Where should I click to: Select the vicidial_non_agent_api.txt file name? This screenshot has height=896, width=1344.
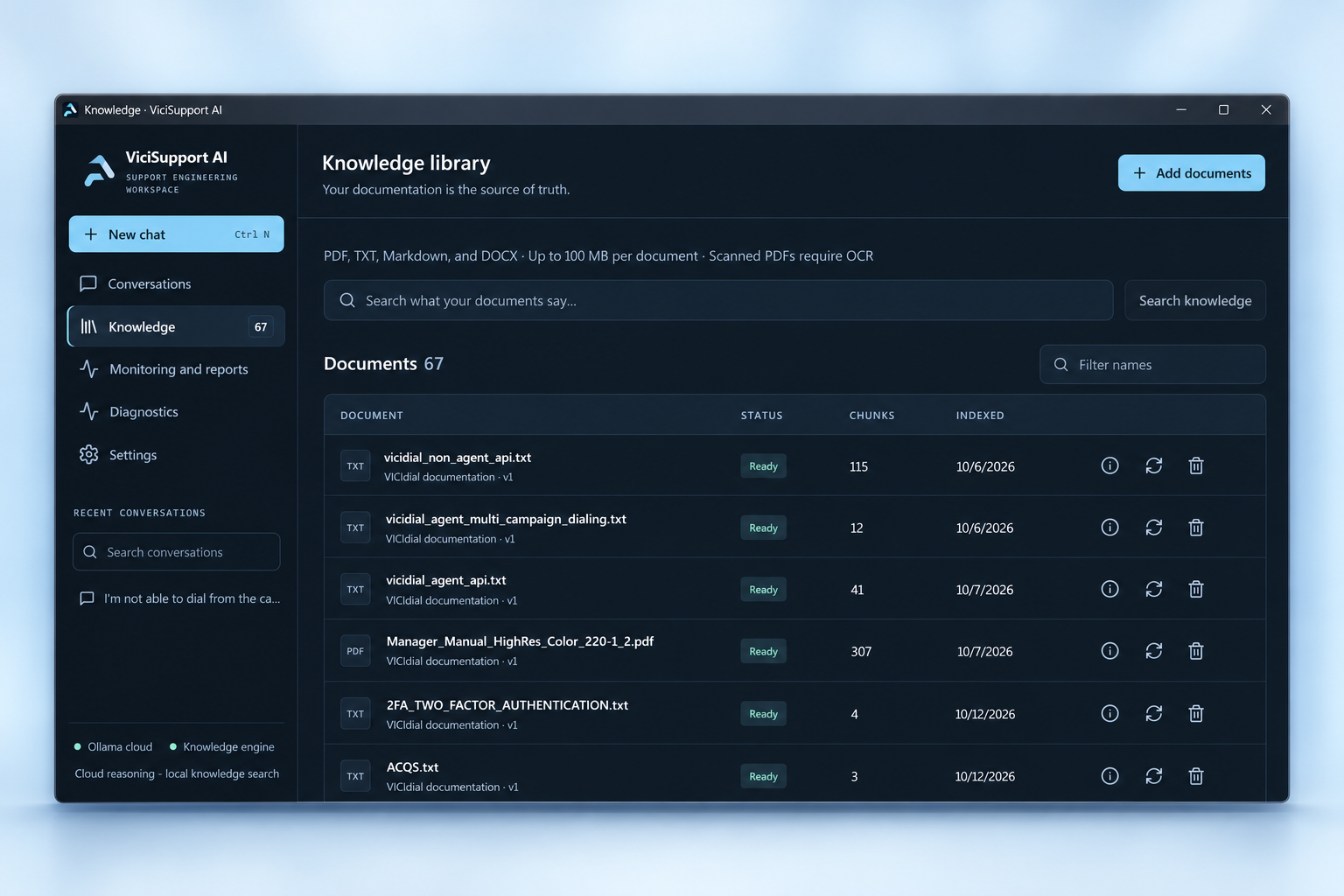pyautogui.click(x=458, y=458)
